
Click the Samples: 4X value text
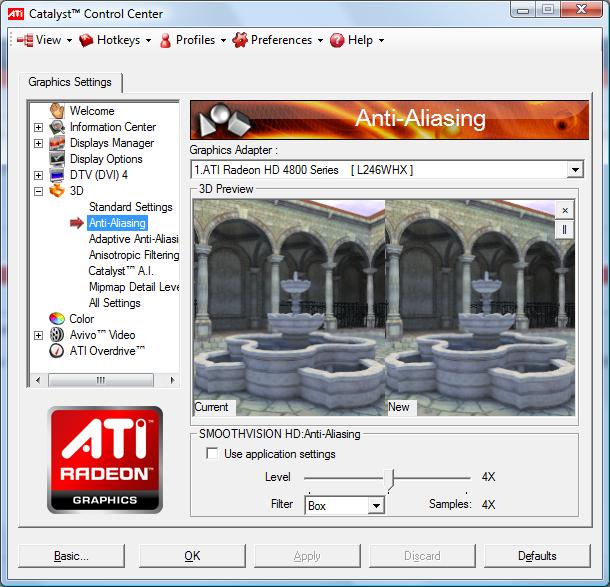pos(488,505)
